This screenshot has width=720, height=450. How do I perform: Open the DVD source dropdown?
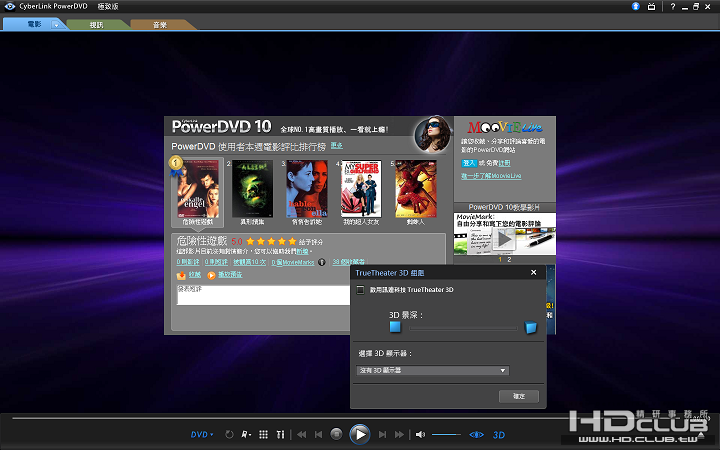[202, 434]
